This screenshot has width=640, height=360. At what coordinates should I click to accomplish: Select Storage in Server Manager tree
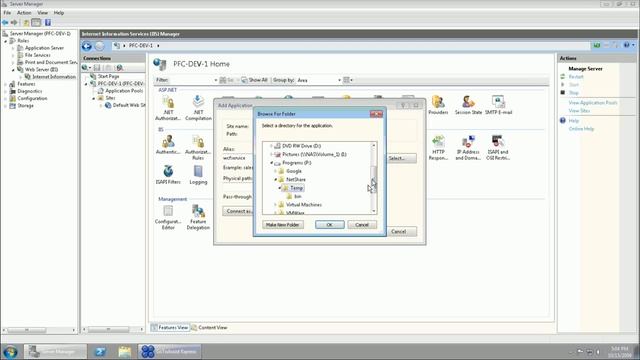[x=25, y=106]
